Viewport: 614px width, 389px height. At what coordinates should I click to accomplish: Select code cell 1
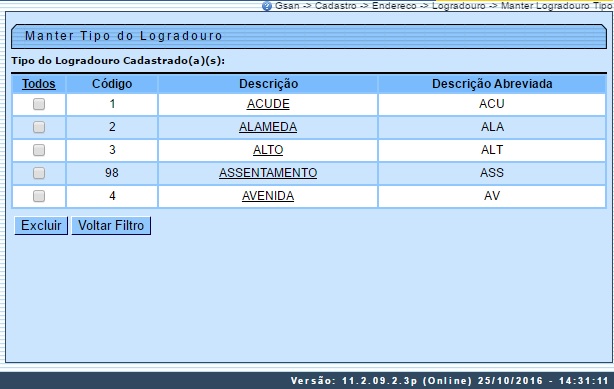tap(112, 104)
